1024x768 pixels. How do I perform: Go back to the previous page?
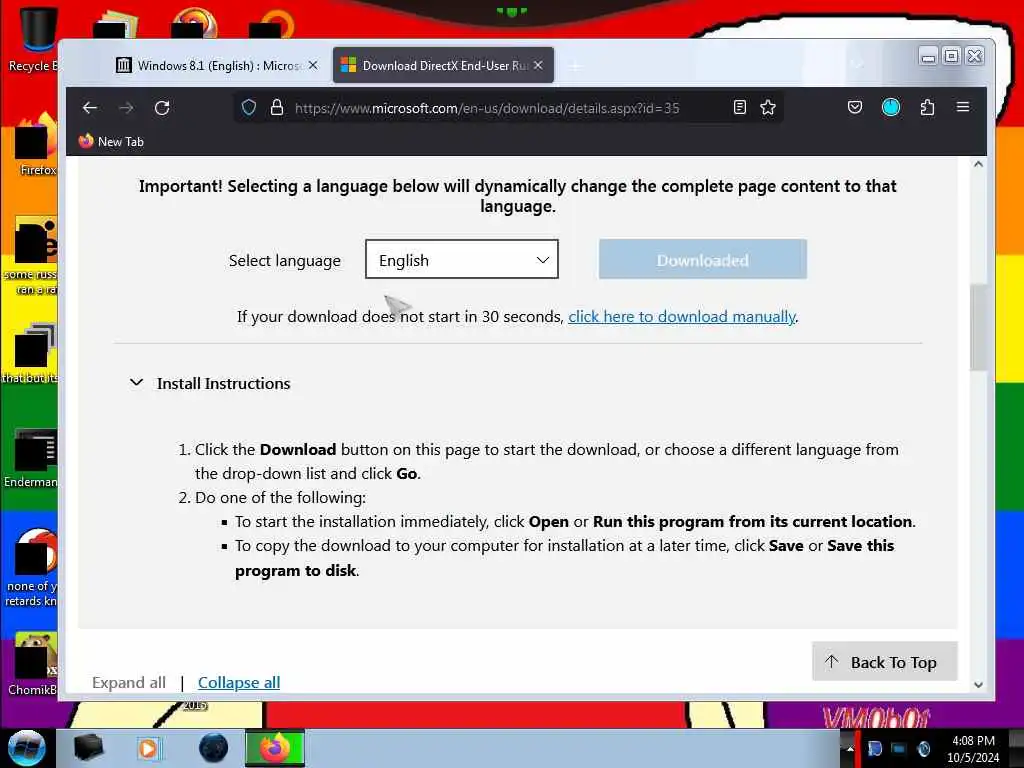click(89, 108)
